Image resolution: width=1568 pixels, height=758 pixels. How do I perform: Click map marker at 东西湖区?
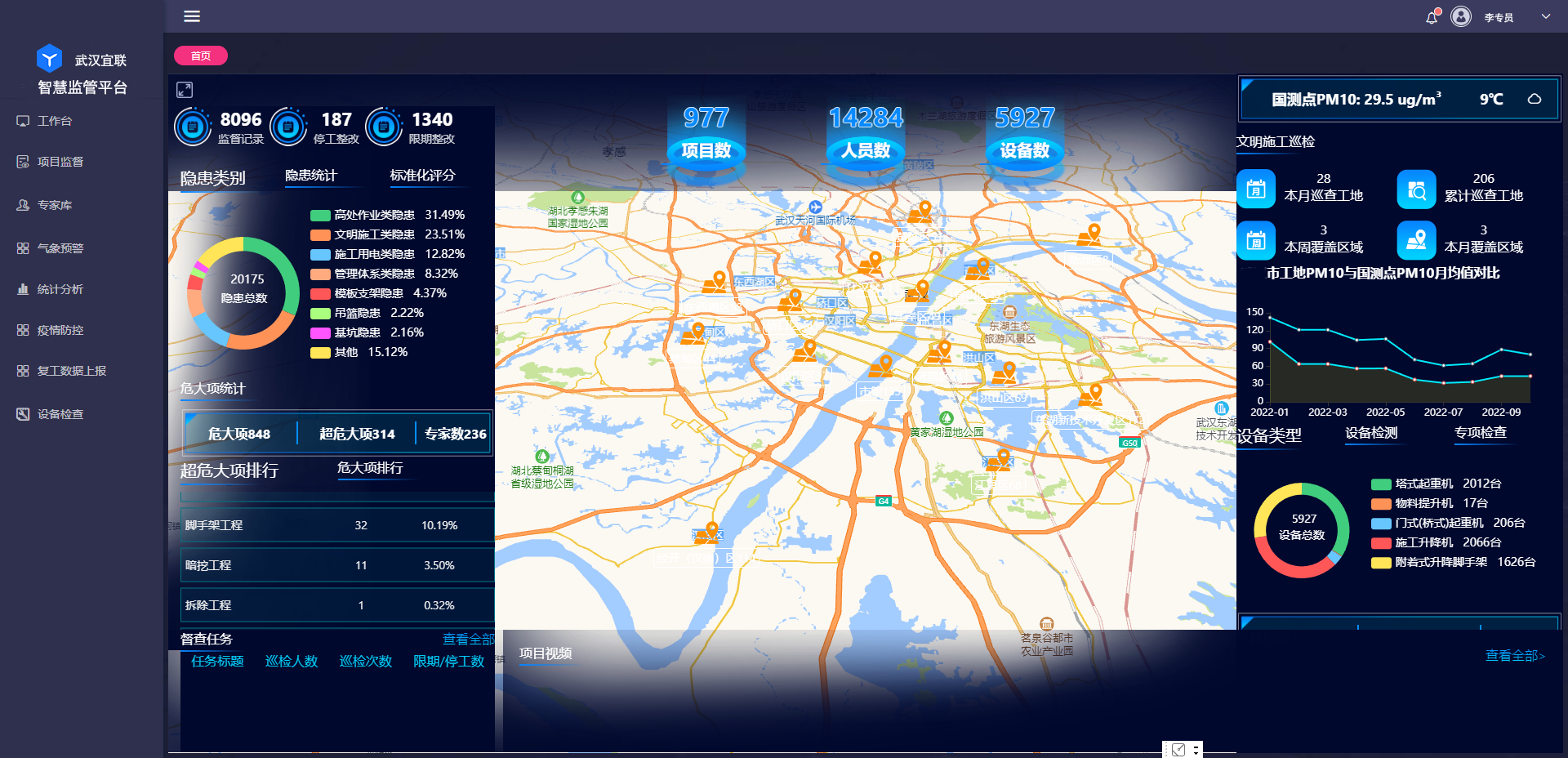[715, 282]
